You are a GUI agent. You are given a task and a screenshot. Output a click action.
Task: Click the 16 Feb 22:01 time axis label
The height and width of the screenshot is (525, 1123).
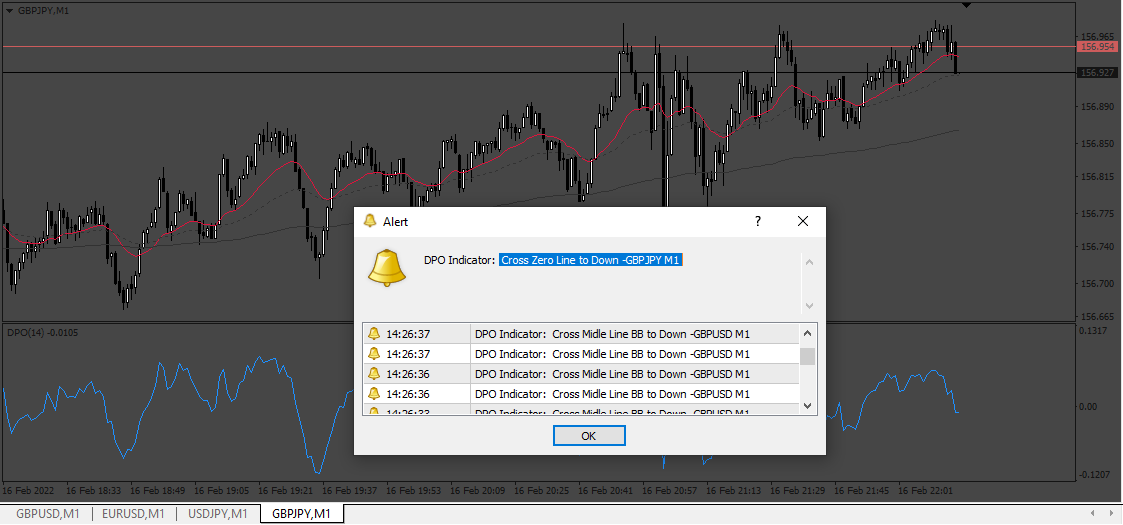[926, 492]
